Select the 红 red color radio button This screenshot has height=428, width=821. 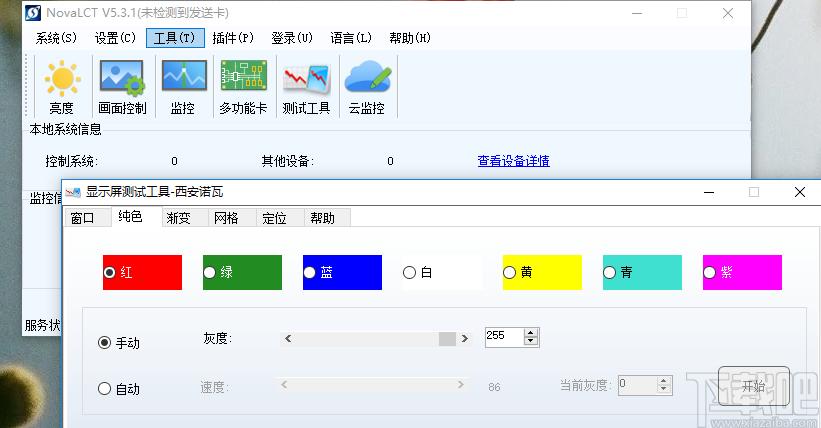pyautogui.click(x=109, y=272)
